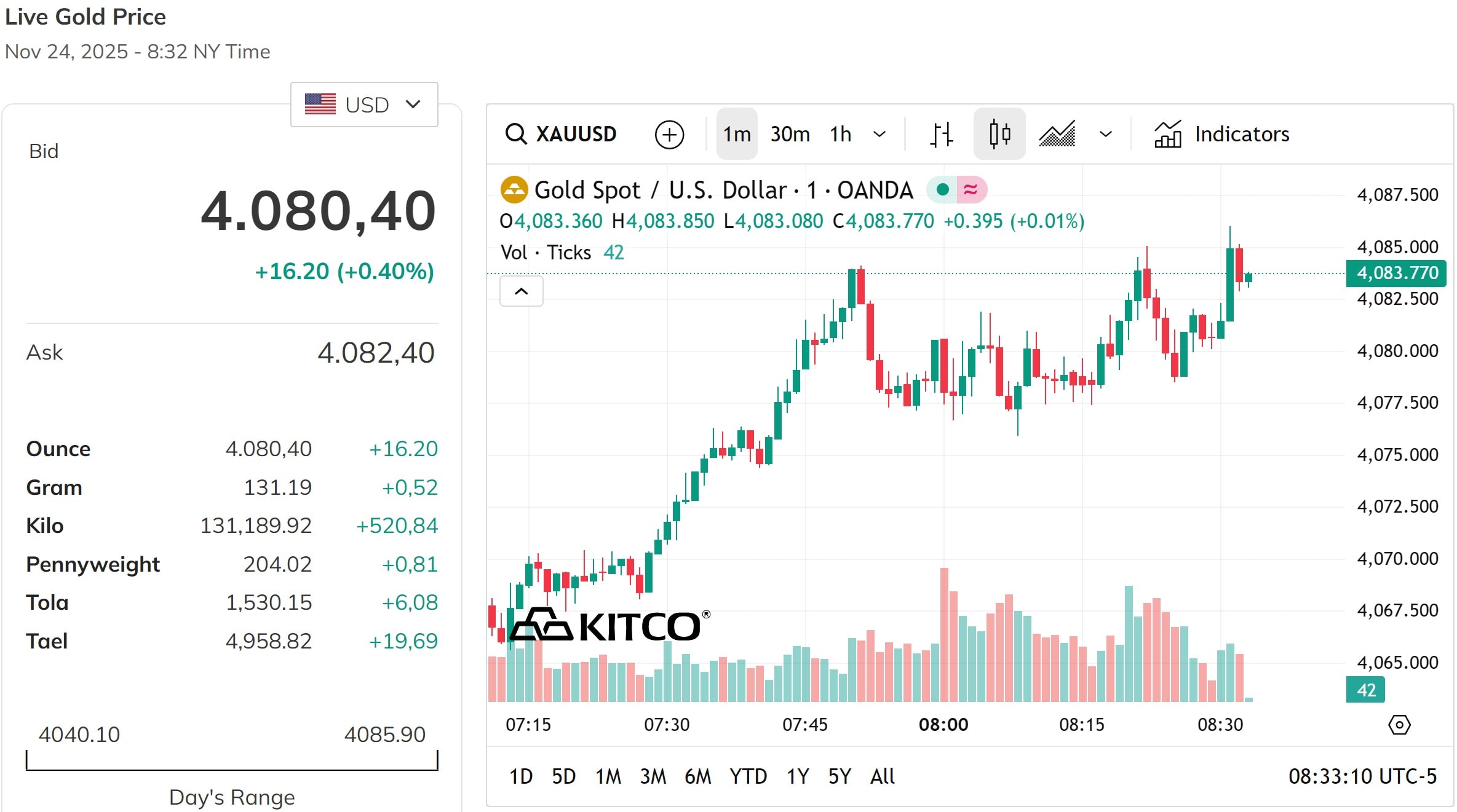Viewport: 1457px width, 812px height.
Task: Toggle the pink delayed-data indicator
Action: click(970, 190)
